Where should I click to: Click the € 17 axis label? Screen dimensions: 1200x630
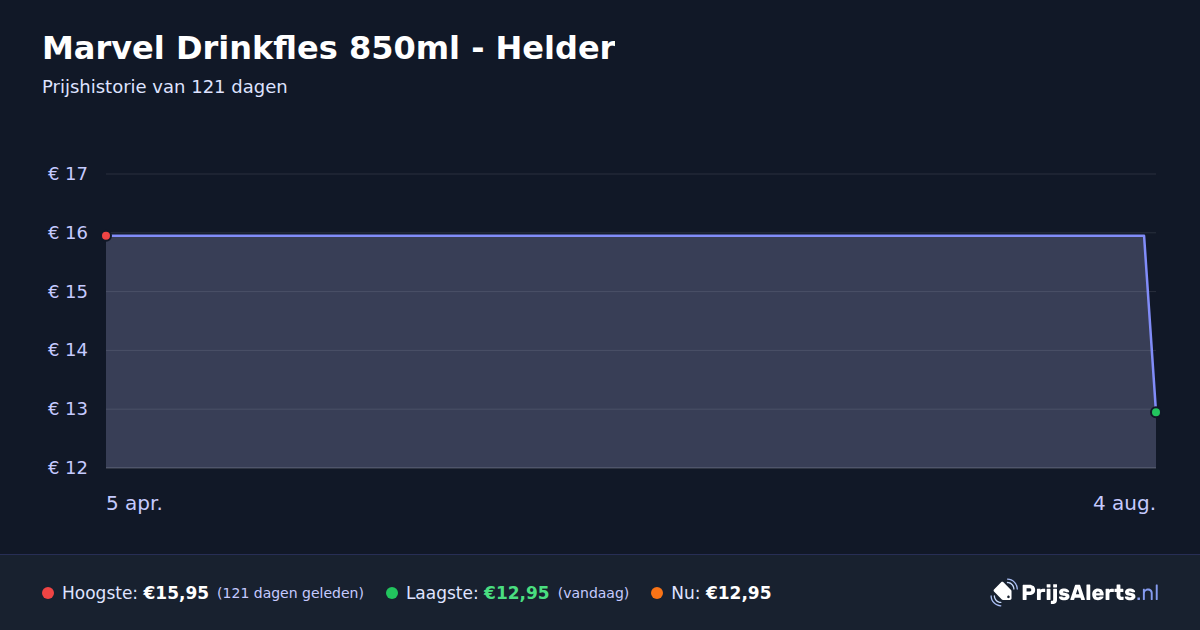pos(68,174)
